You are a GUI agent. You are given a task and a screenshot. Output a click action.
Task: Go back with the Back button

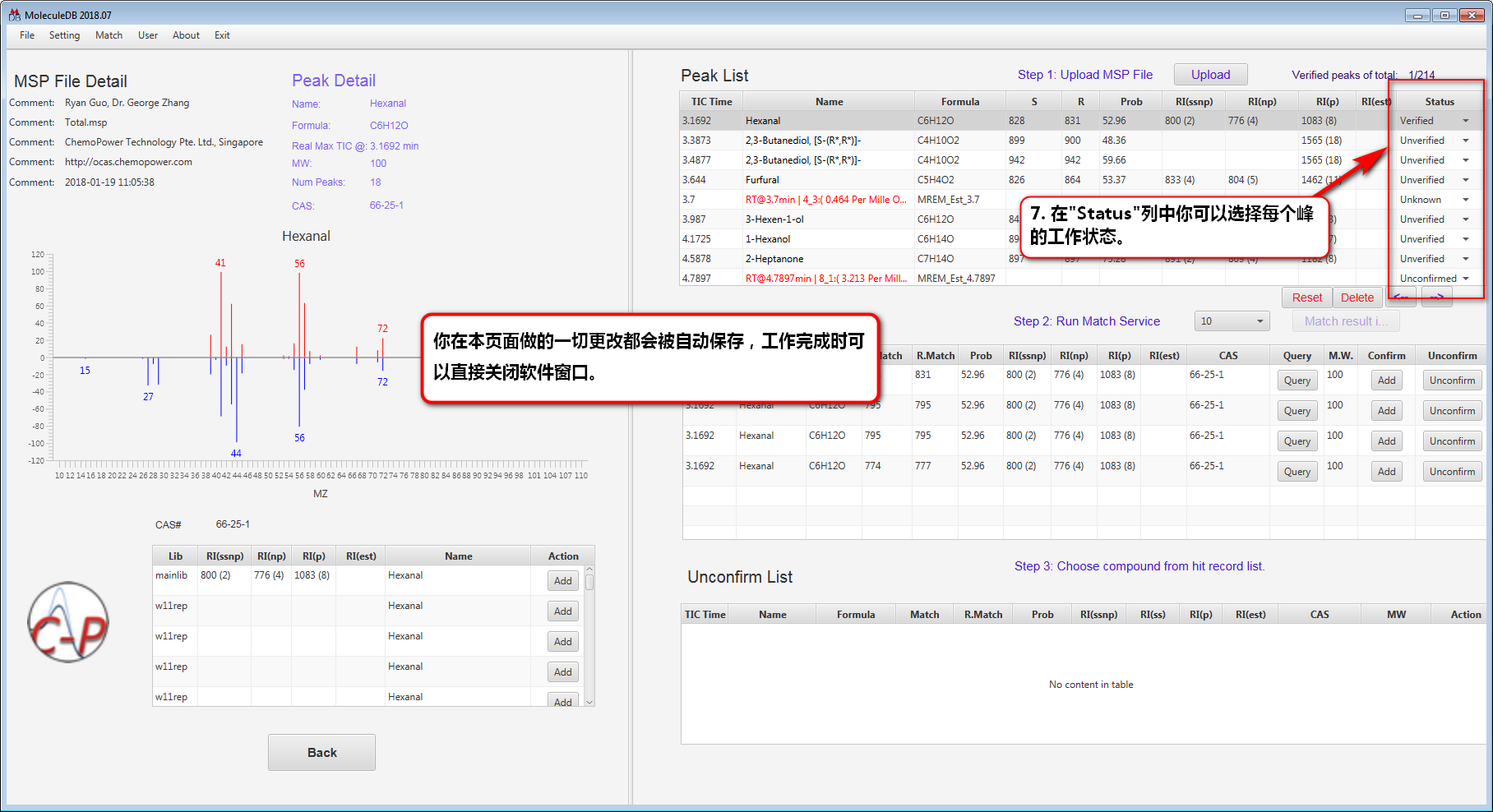[321, 752]
